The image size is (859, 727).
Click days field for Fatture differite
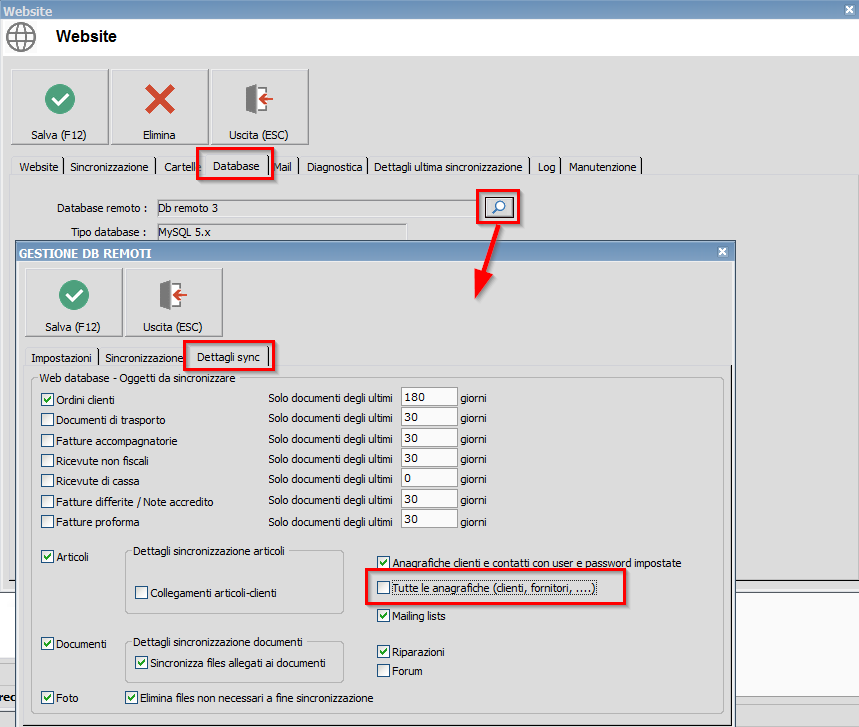429,499
